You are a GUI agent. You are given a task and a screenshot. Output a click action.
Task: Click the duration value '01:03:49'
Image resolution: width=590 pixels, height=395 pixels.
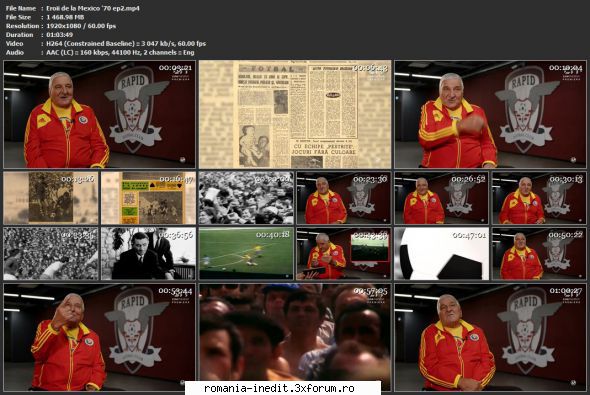59,35
